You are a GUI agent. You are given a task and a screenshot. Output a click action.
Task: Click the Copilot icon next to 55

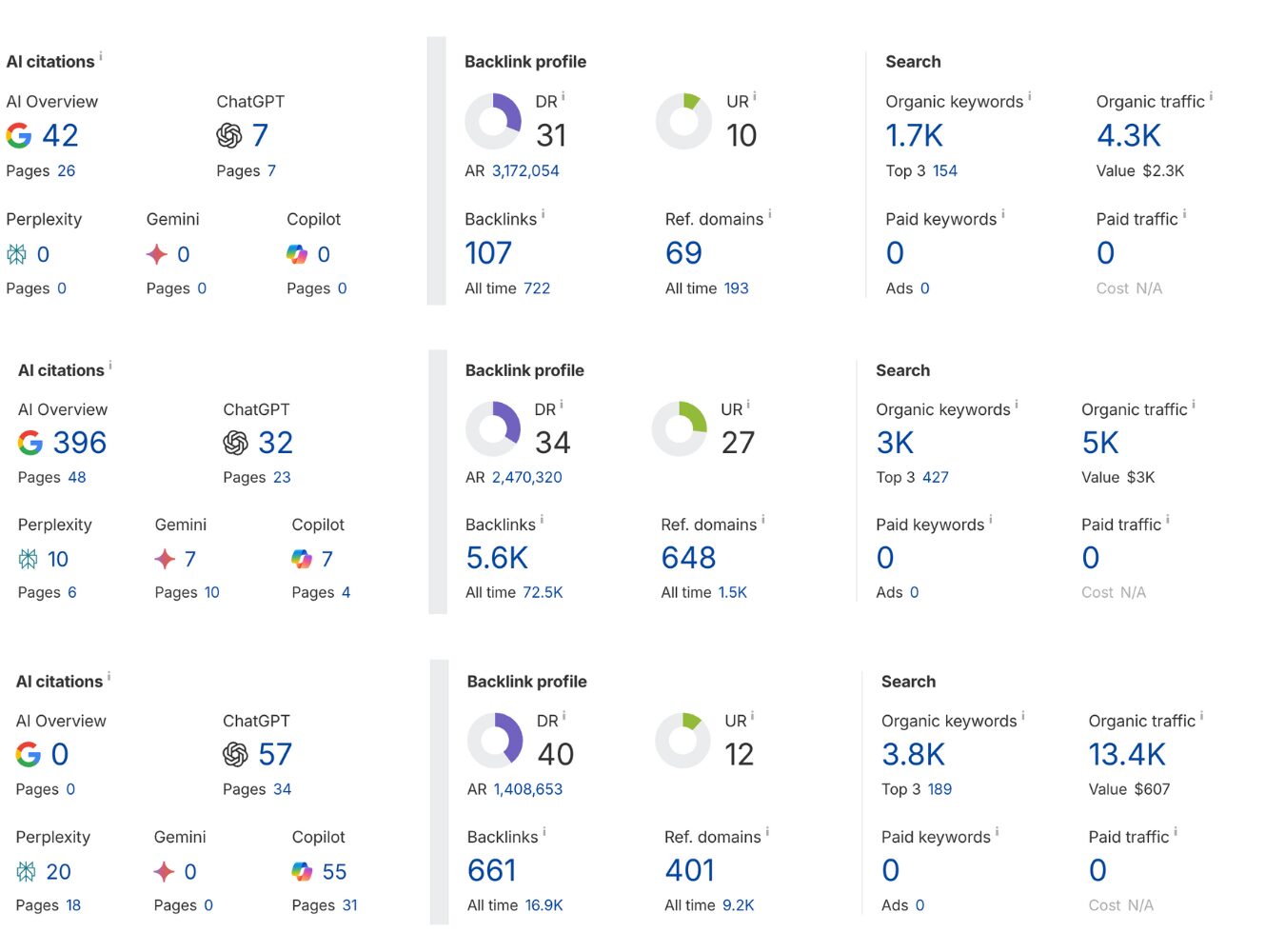tap(302, 871)
